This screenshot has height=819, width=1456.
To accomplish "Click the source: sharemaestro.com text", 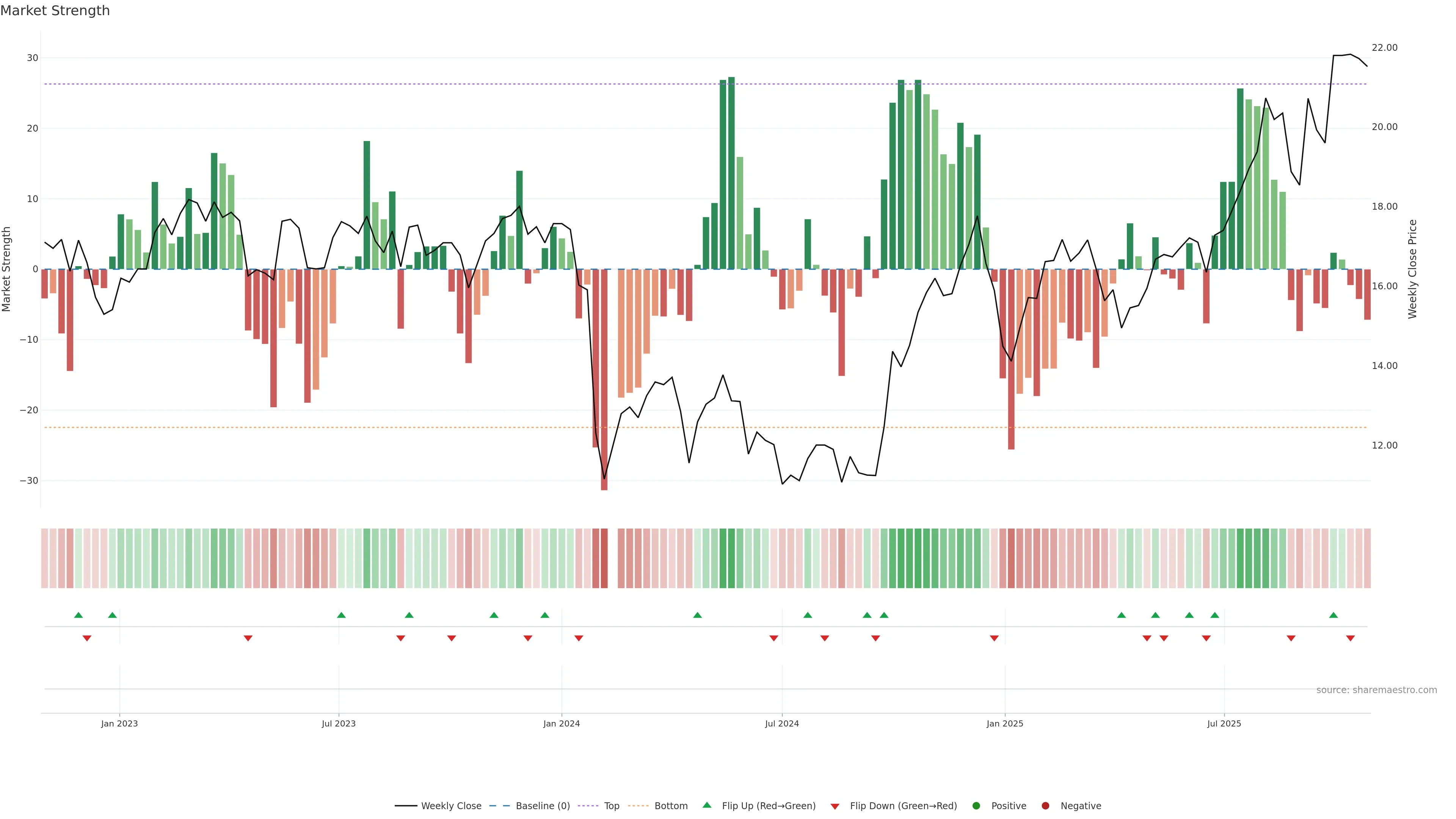I will point(1376,690).
